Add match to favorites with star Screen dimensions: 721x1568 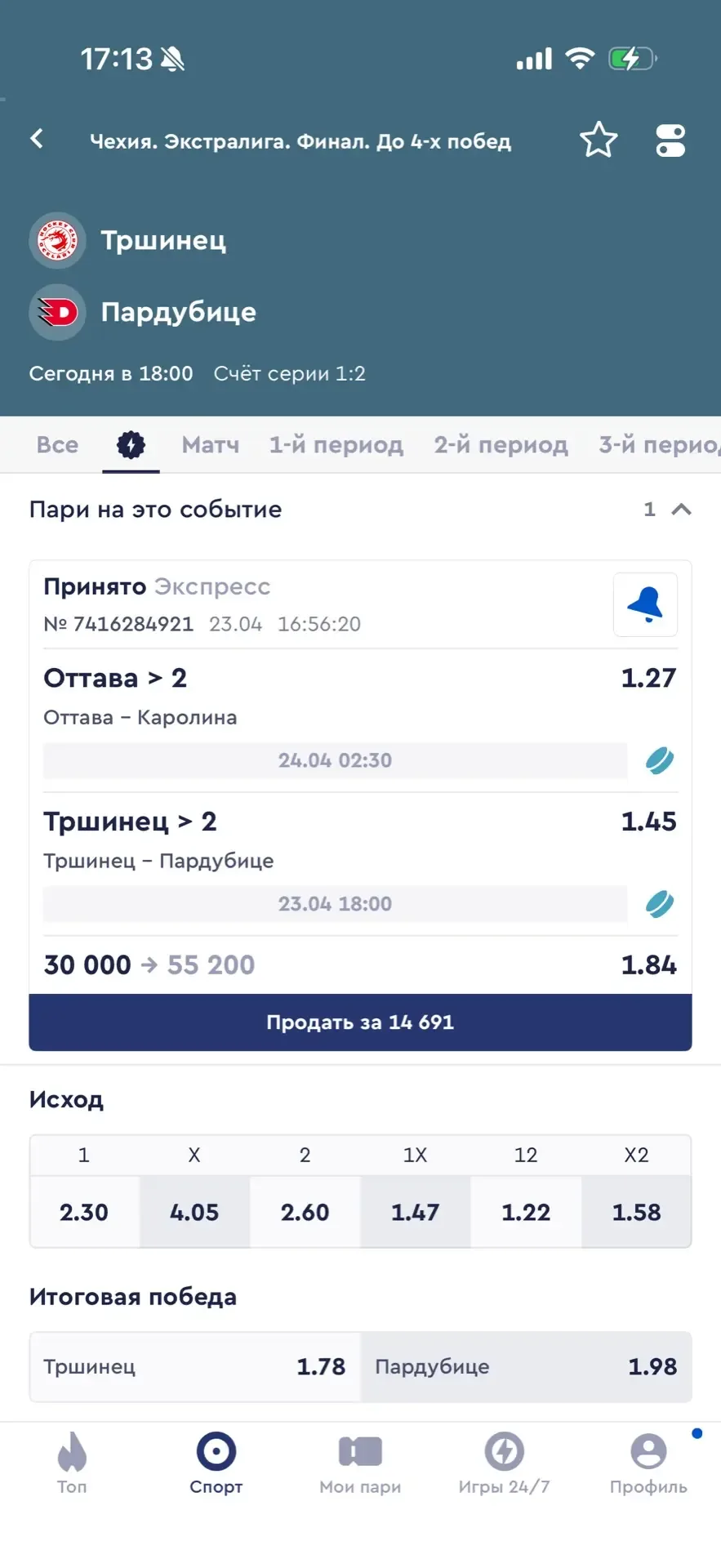click(599, 140)
